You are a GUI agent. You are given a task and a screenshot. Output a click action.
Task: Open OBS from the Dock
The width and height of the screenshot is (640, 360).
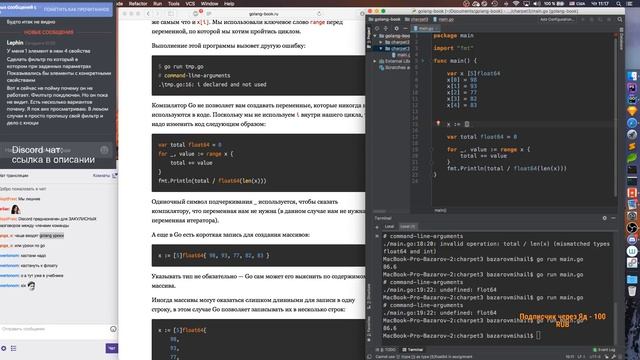coord(632,227)
